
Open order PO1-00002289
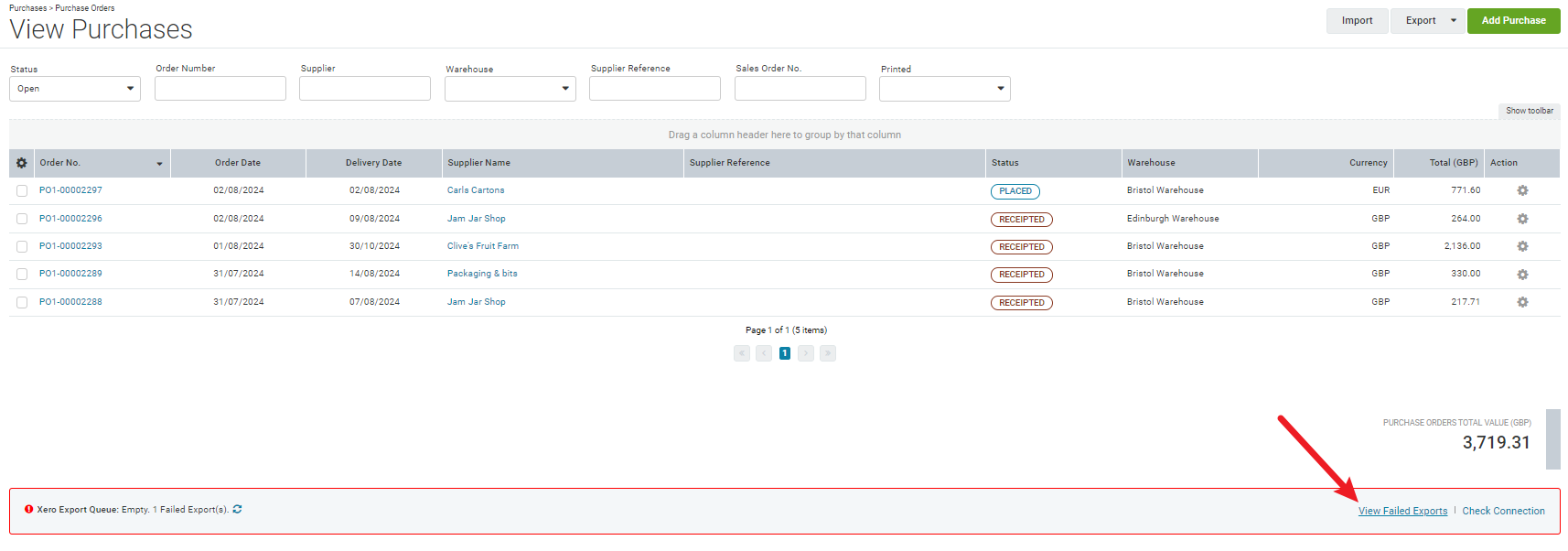click(70, 274)
